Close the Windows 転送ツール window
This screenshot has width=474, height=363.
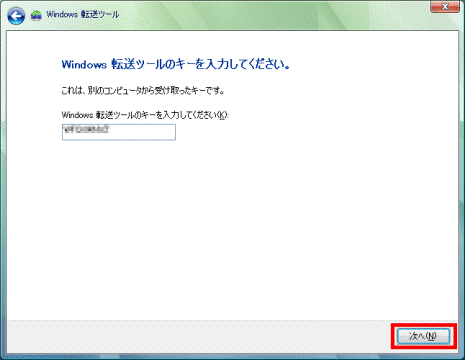click(x=445, y=6)
